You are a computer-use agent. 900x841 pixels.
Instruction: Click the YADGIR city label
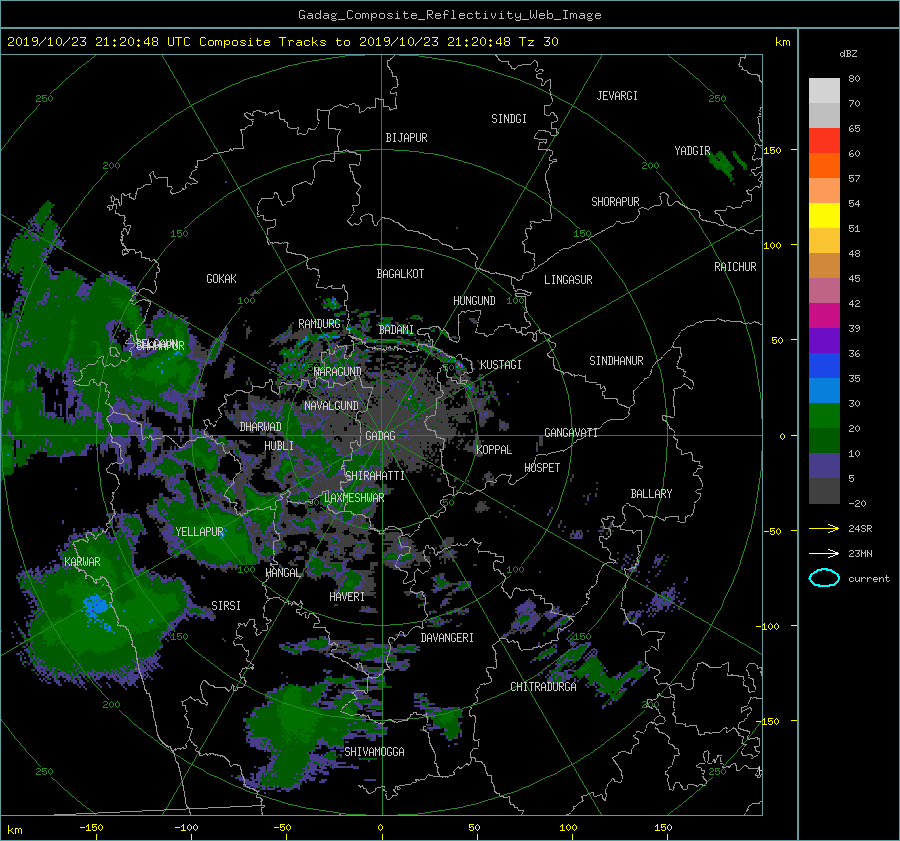click(692, 151)
